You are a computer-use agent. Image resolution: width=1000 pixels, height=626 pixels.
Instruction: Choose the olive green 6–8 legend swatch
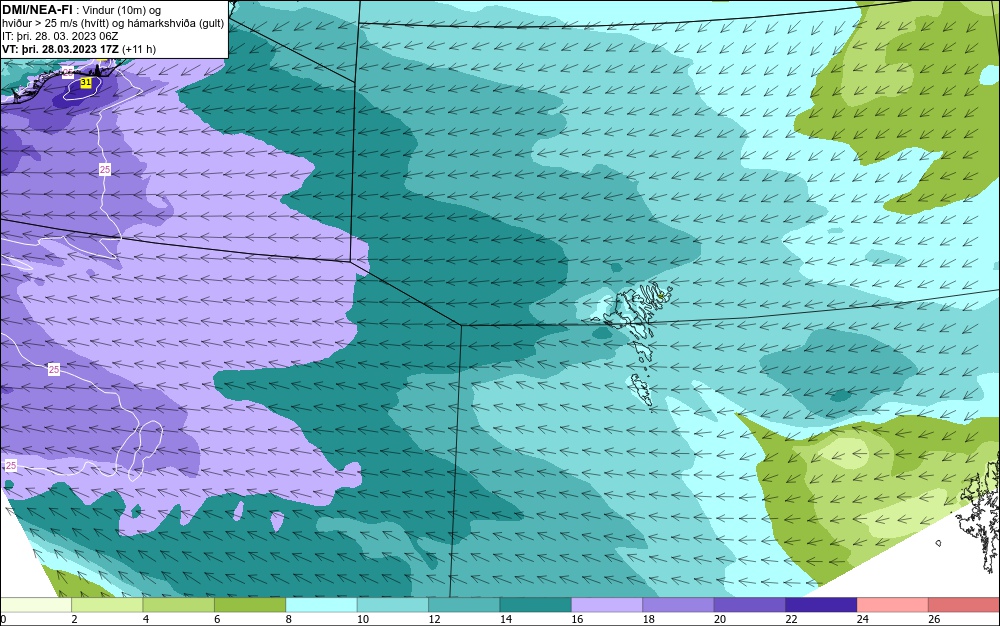pos(250,605)
